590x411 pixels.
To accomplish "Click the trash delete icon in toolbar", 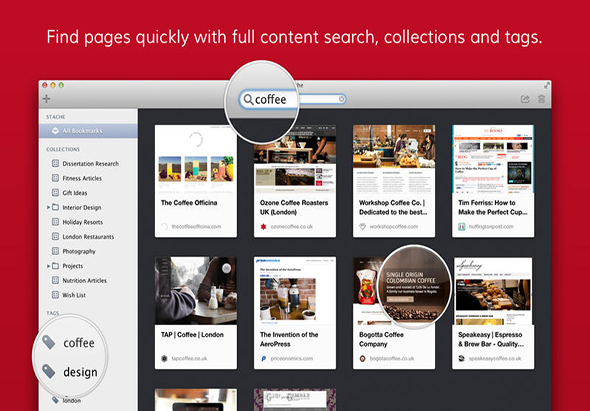I will 541,99.
